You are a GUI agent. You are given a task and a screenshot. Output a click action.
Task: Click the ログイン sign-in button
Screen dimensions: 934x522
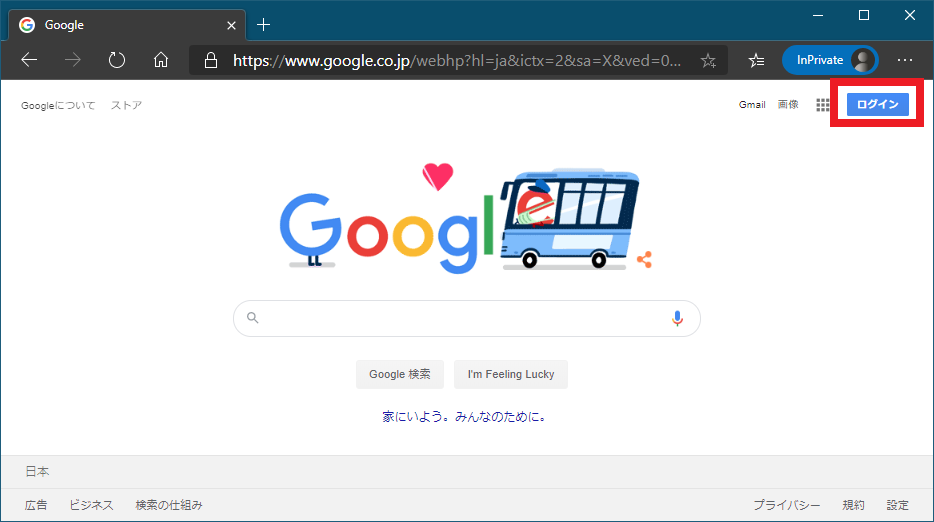point(877,104)
